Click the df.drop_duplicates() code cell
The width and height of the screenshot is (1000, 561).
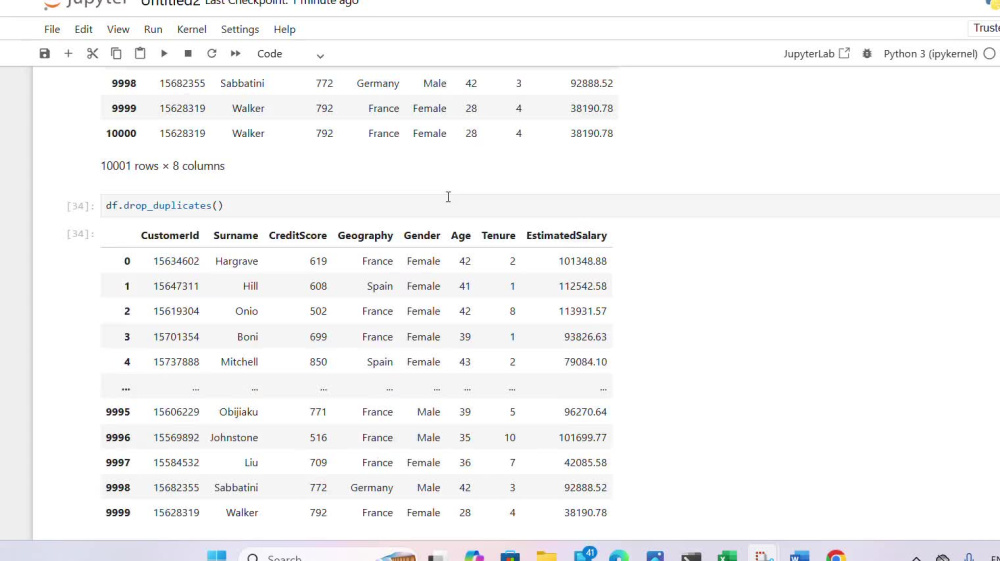point(548,206)
